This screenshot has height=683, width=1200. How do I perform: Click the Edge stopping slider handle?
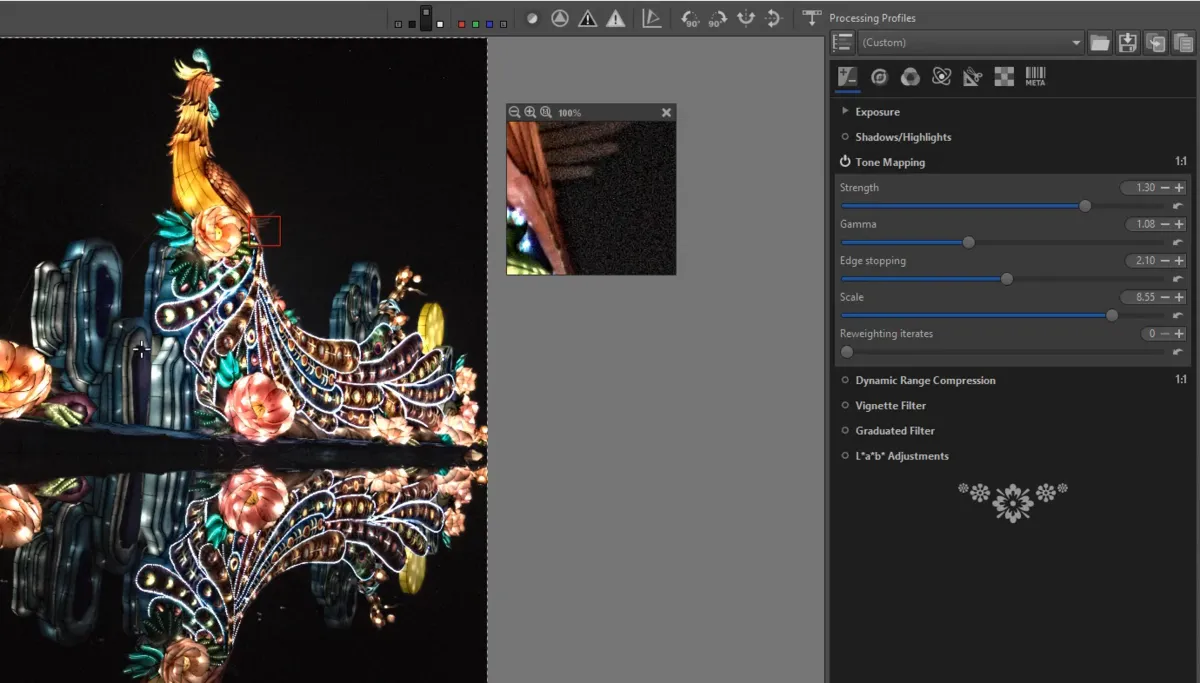1006,278
